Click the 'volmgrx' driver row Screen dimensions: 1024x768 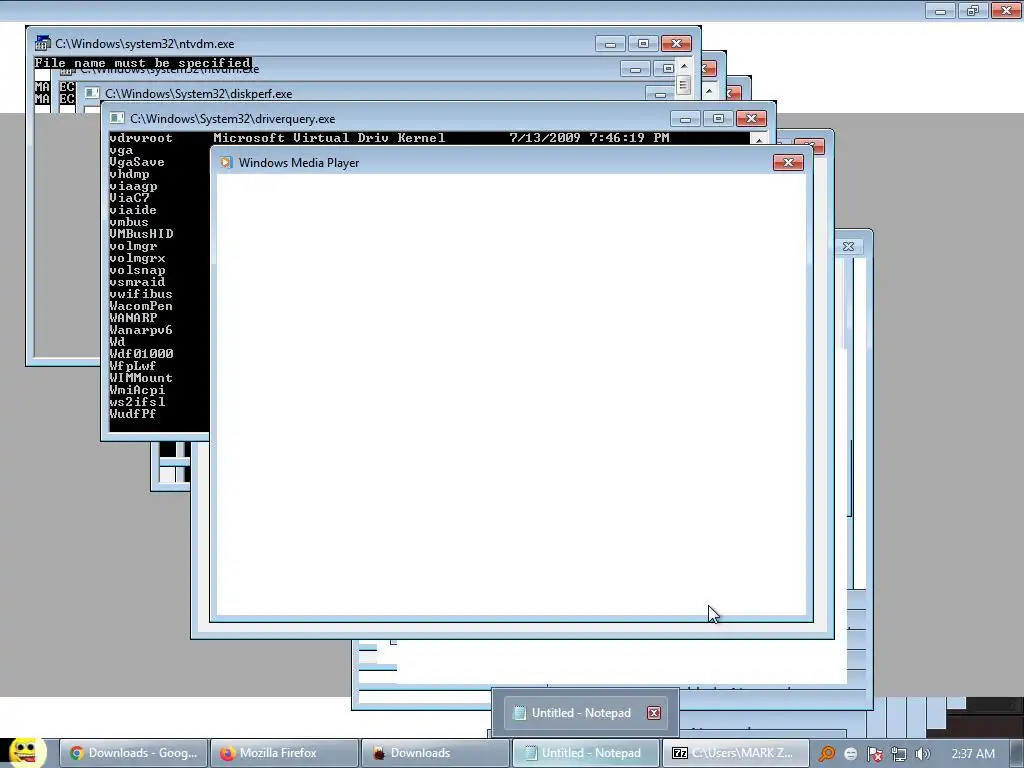coord(137,258)
